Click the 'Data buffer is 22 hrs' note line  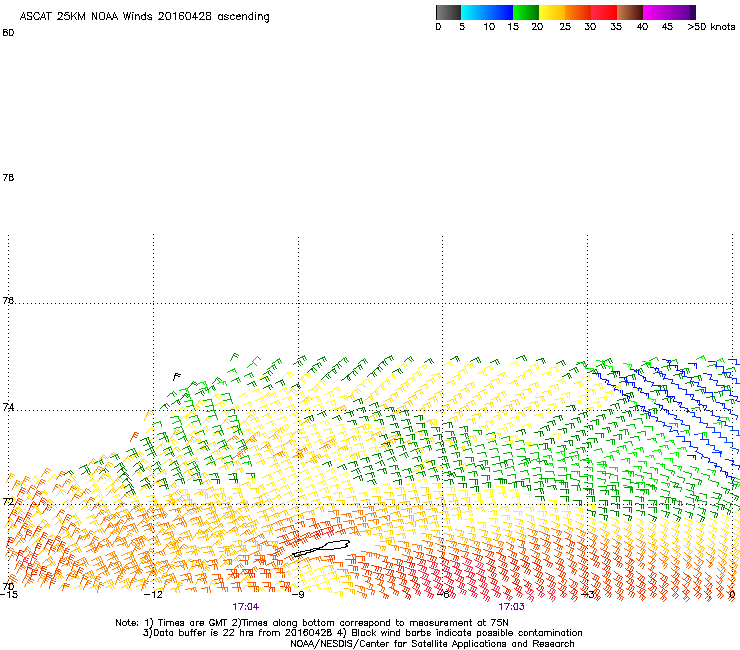click(x=362, y=633)
